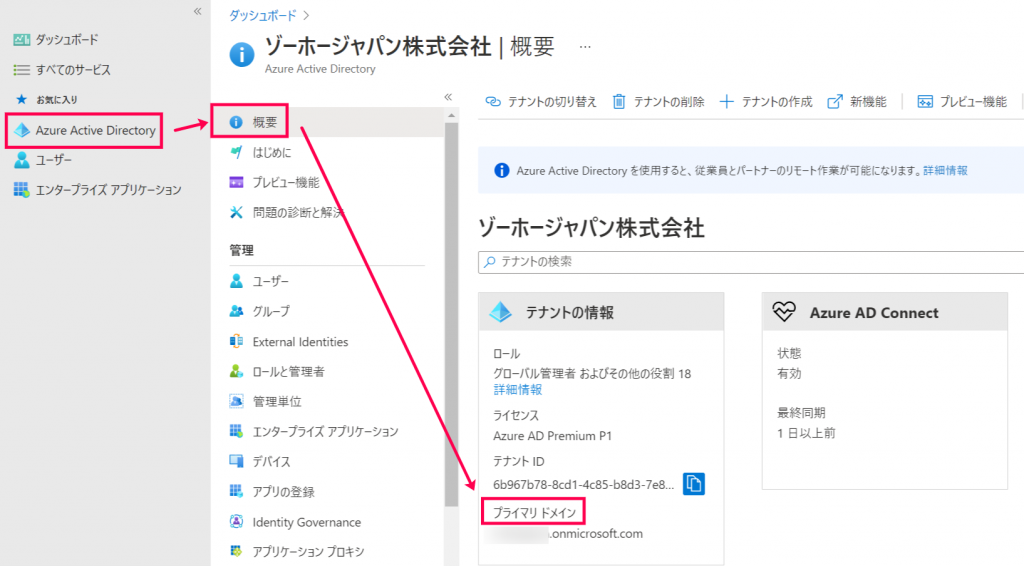The image size is (1024, 566).
Task: Click the はじめに rocket icon
Action: tap(236, 152)
